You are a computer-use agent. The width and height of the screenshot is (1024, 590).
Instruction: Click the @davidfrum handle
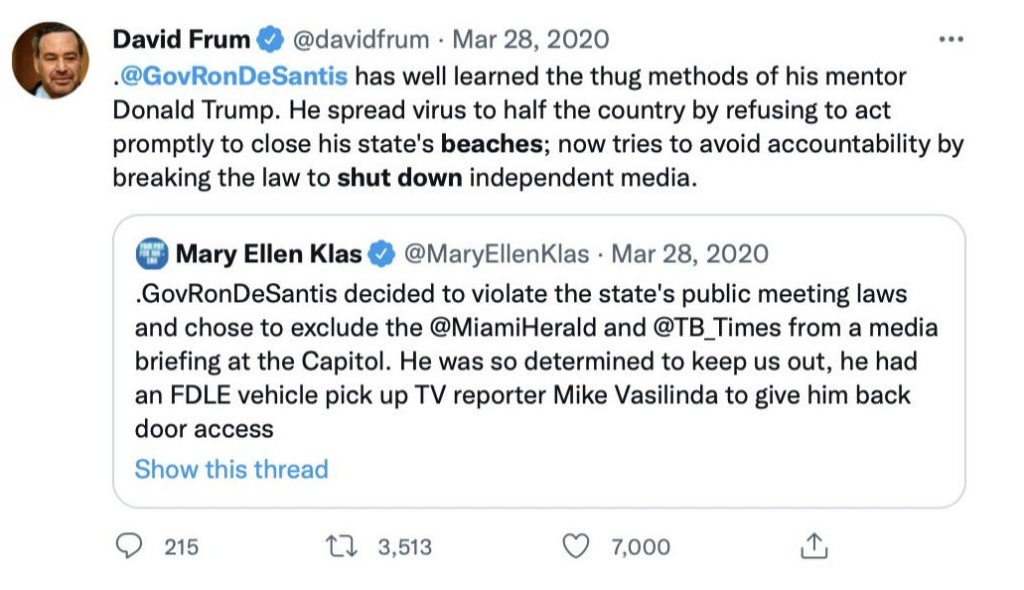[359, 40]
